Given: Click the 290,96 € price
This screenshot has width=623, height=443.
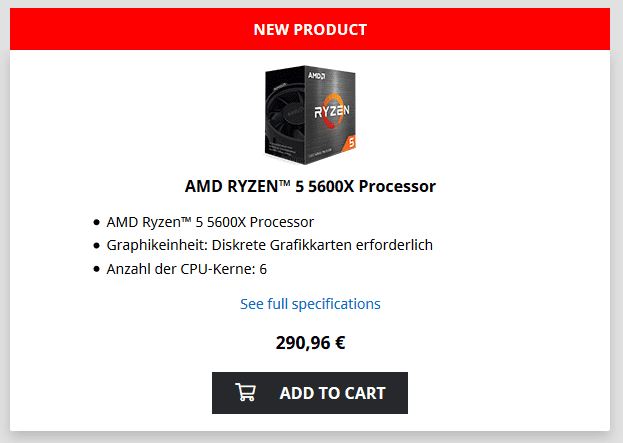Looking at the screenshot, I should click(x=310, y=343).
